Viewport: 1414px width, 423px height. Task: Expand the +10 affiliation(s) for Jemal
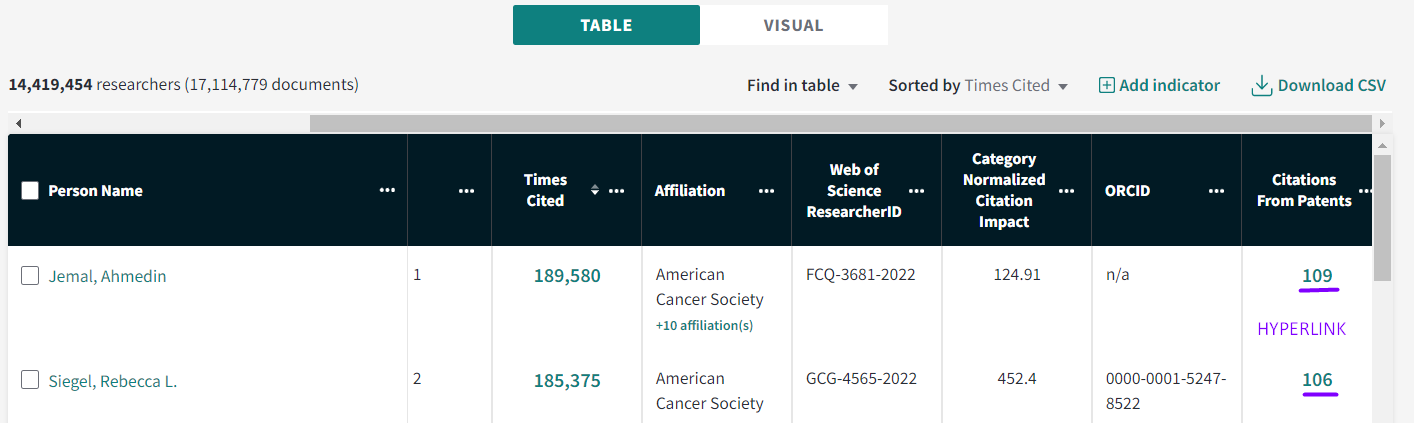point(704,326)
